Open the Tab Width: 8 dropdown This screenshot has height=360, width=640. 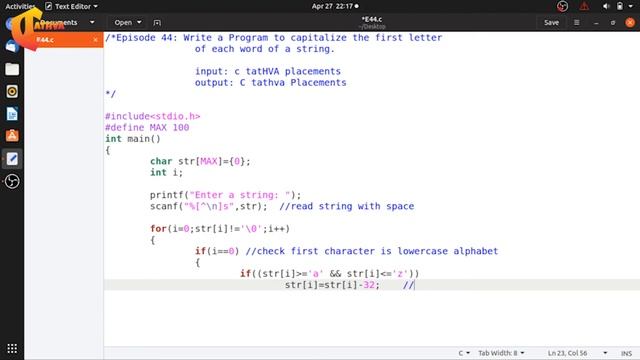point(501,353)
